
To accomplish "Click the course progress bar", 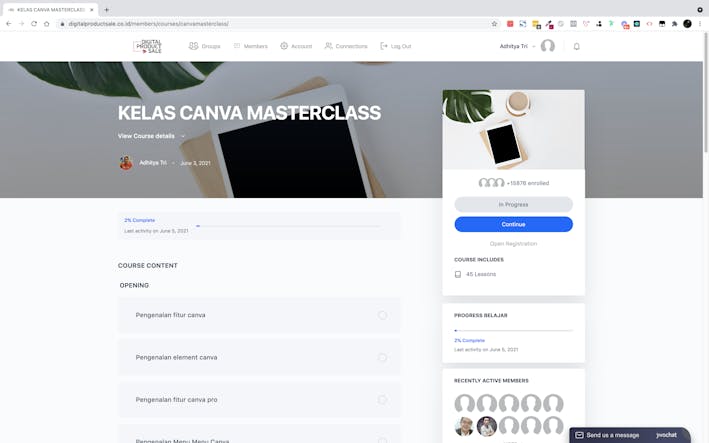I will coord(288,226).
